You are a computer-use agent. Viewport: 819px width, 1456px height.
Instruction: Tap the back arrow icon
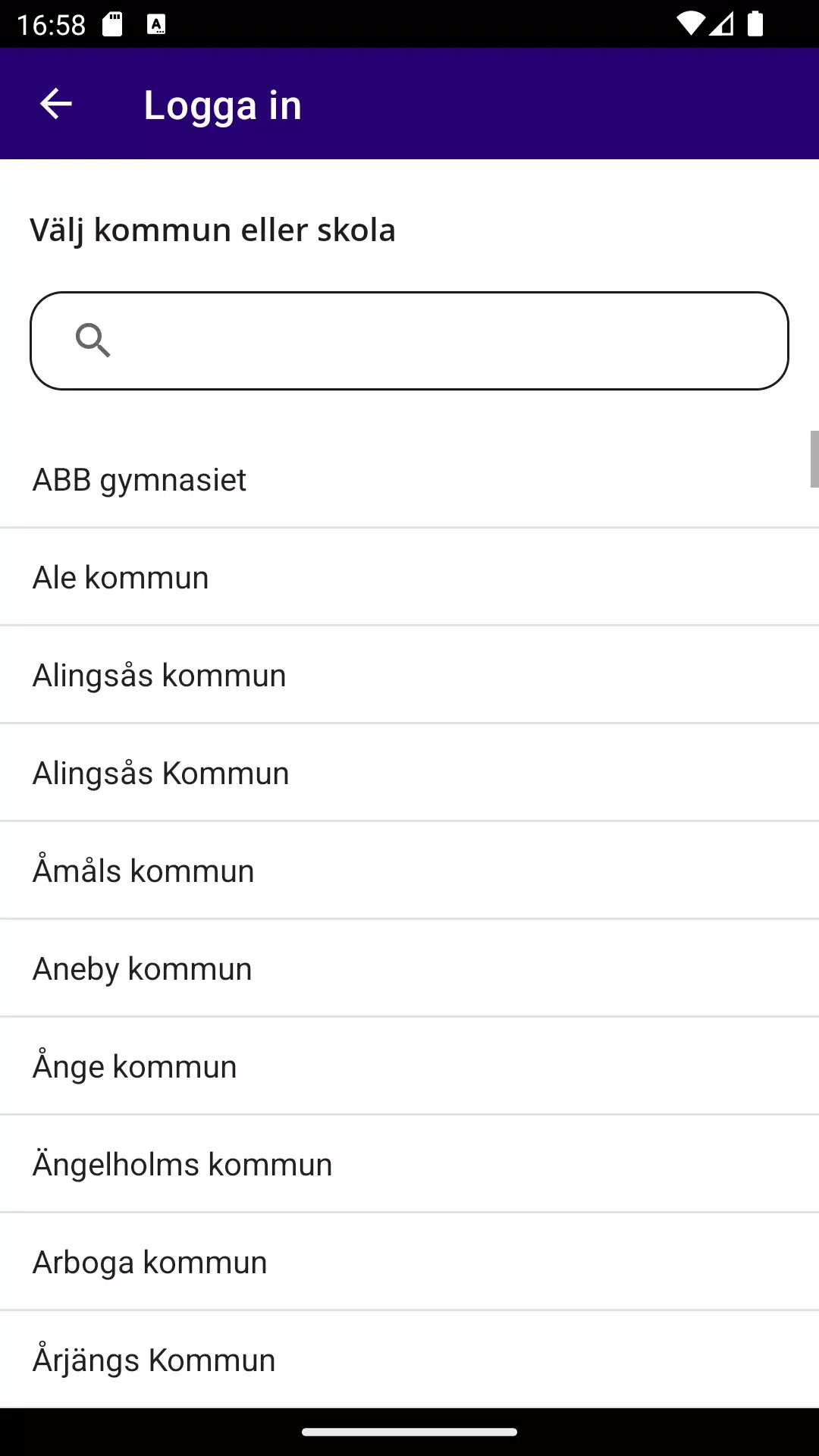[x=55, y=104]
